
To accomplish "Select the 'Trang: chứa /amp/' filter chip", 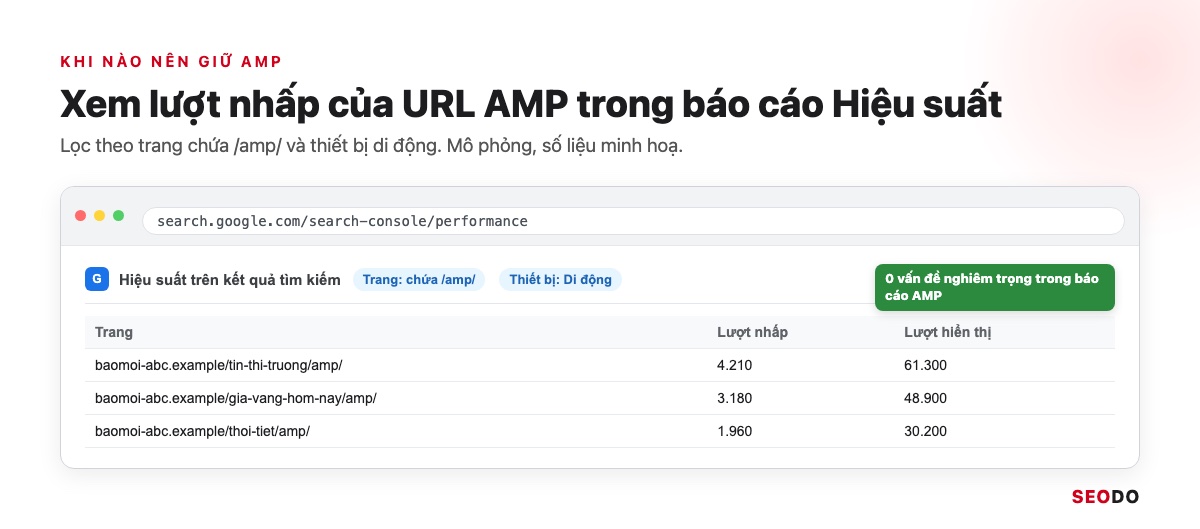I will pyautogui.click(x=419, y=280).
